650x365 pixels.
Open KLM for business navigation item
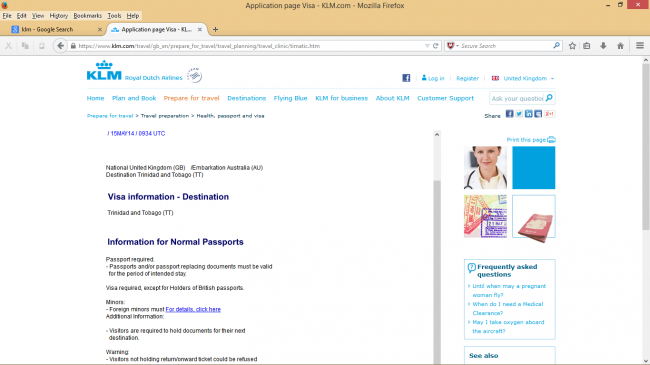coord(342,98)
